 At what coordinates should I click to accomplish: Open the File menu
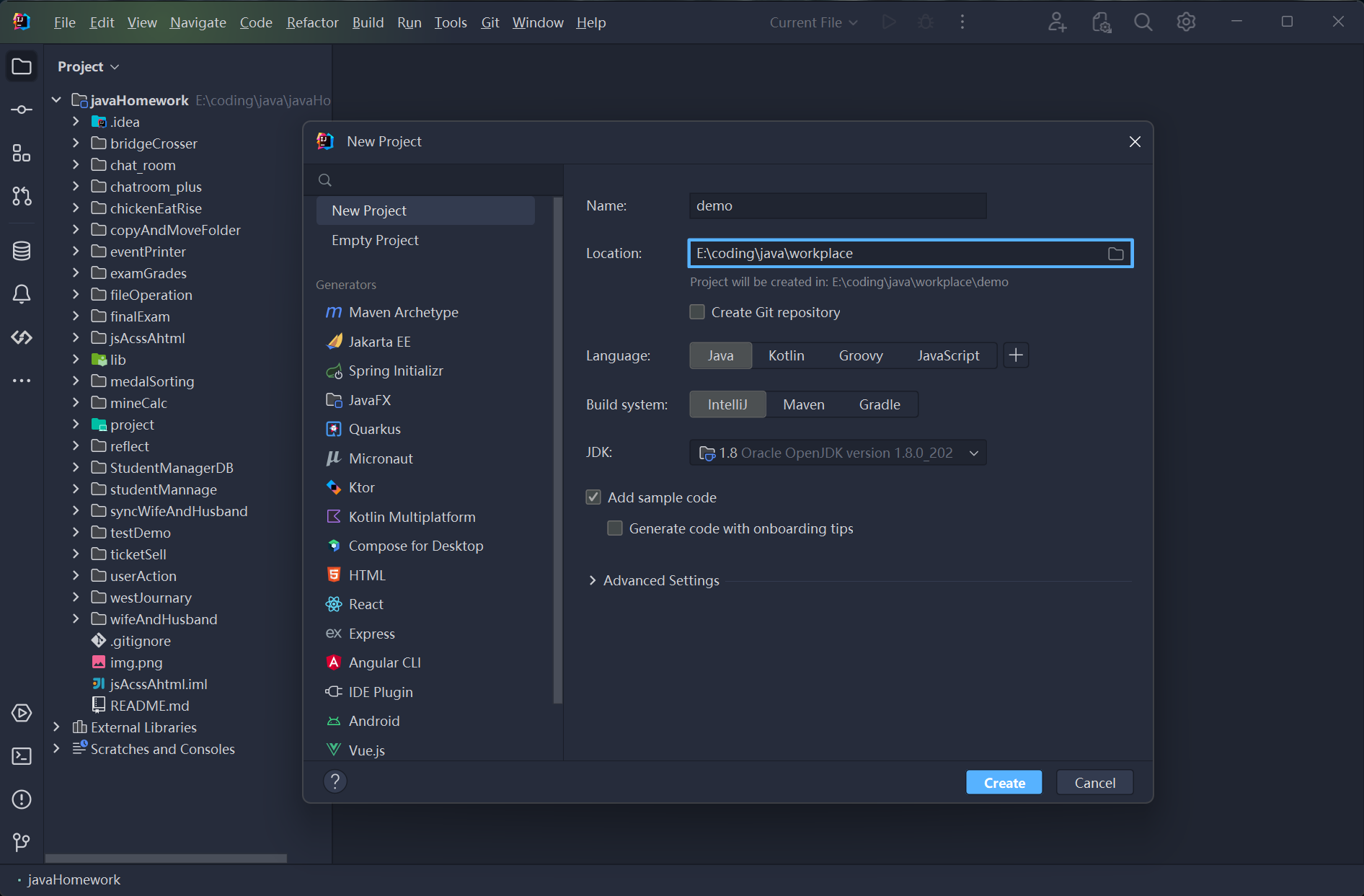(64, 22)
